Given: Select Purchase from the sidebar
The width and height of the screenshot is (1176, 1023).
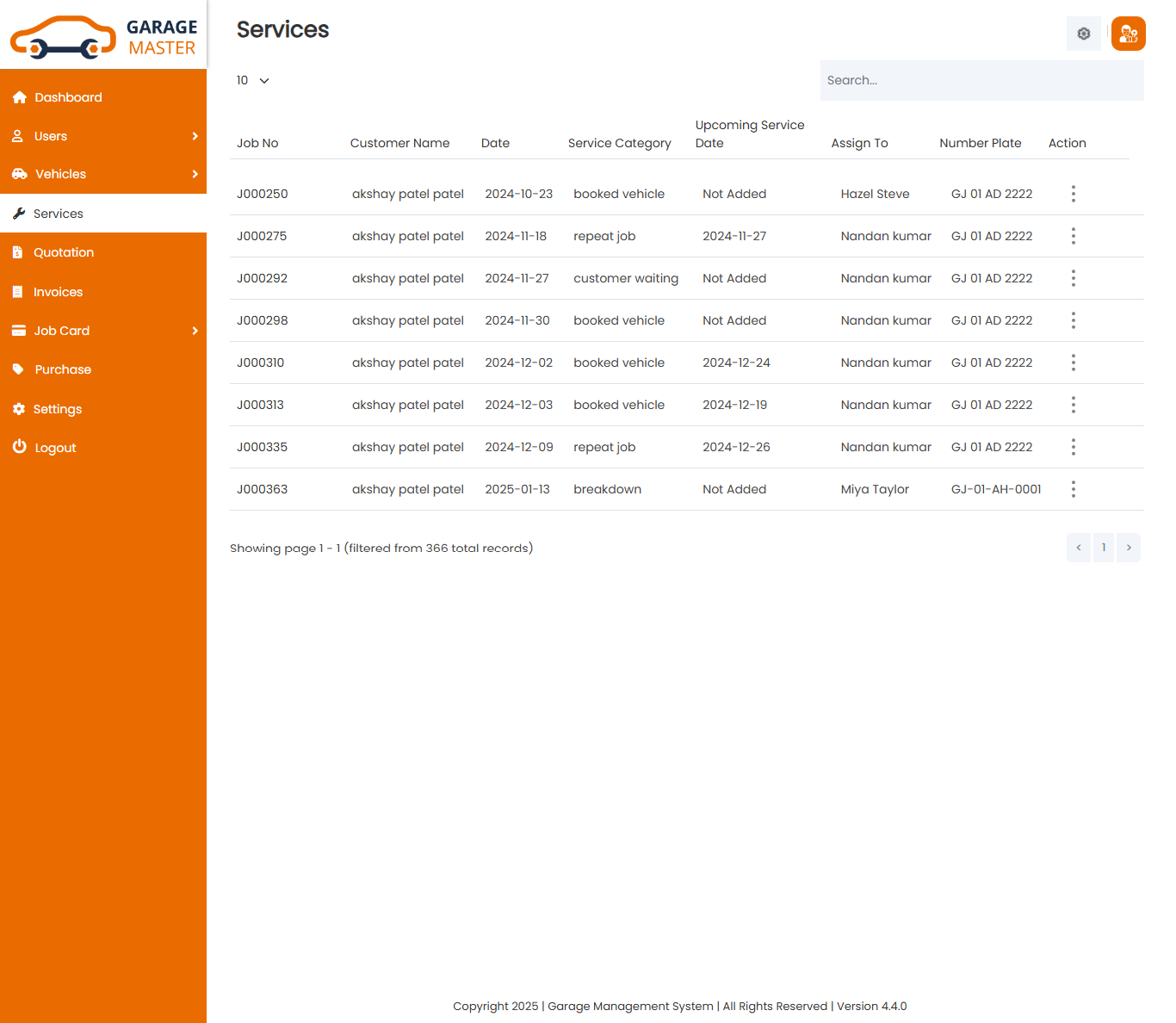Looking at the screenshot, I should tap(63, 369).
